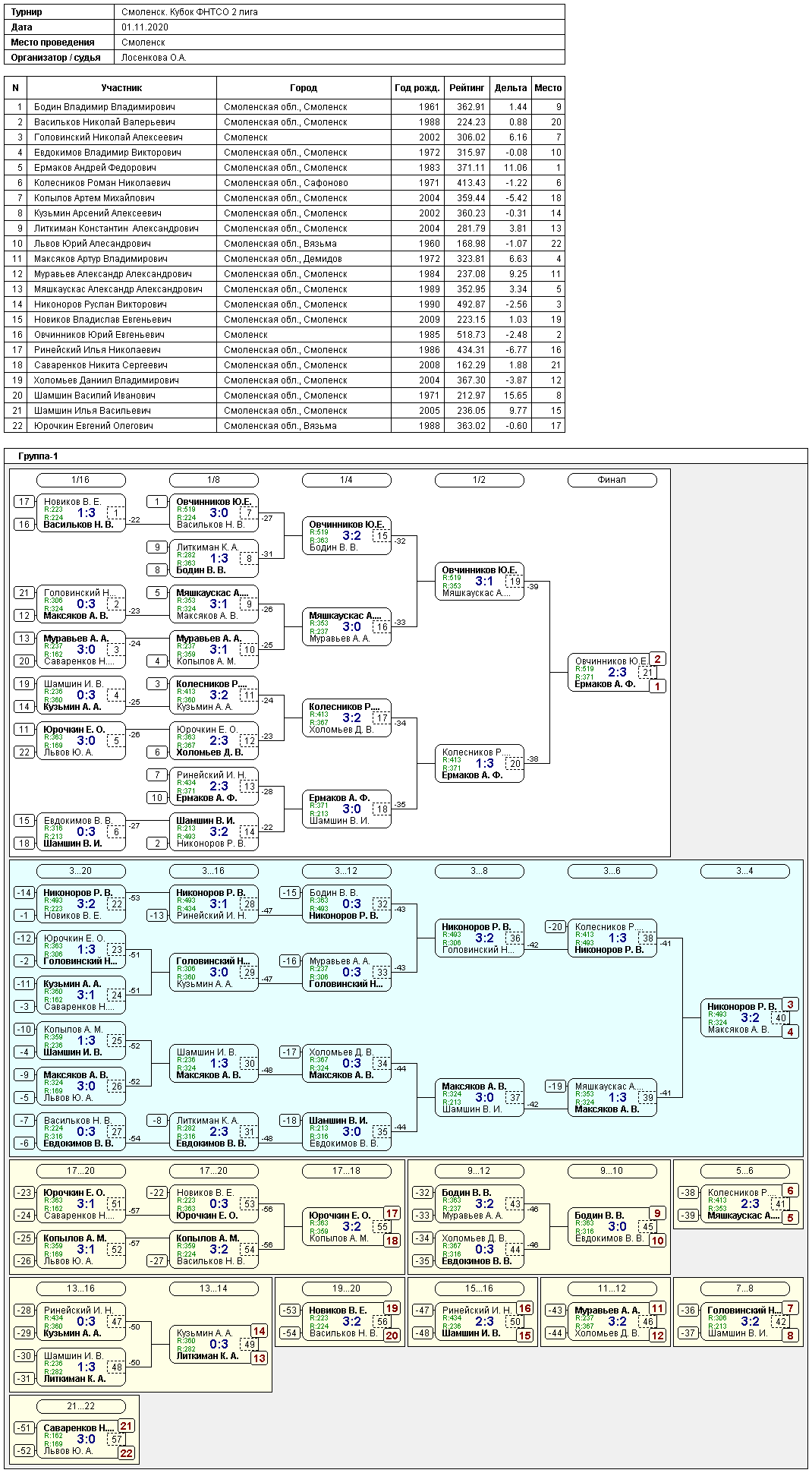
Task: Click the "Дельта" column header
Action: pos(510,88)
